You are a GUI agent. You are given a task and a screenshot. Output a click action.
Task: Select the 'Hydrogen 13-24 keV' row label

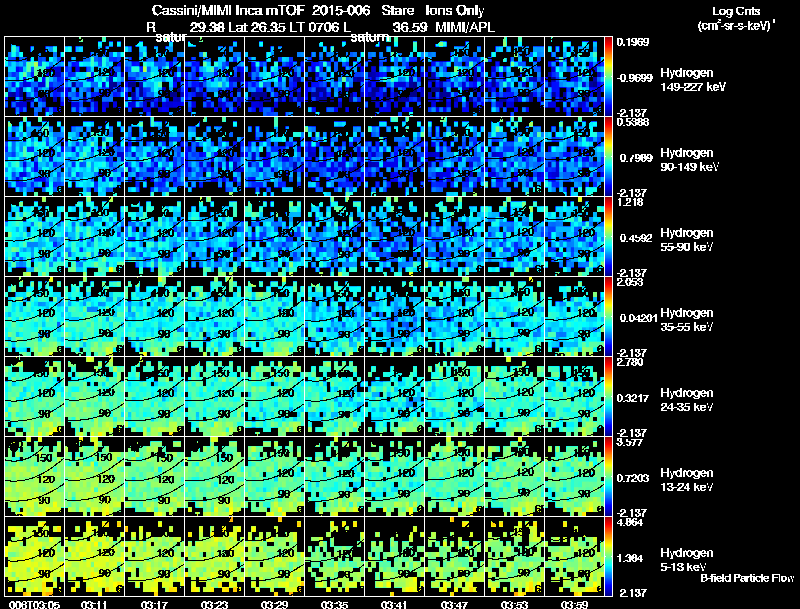coord(687,480)
